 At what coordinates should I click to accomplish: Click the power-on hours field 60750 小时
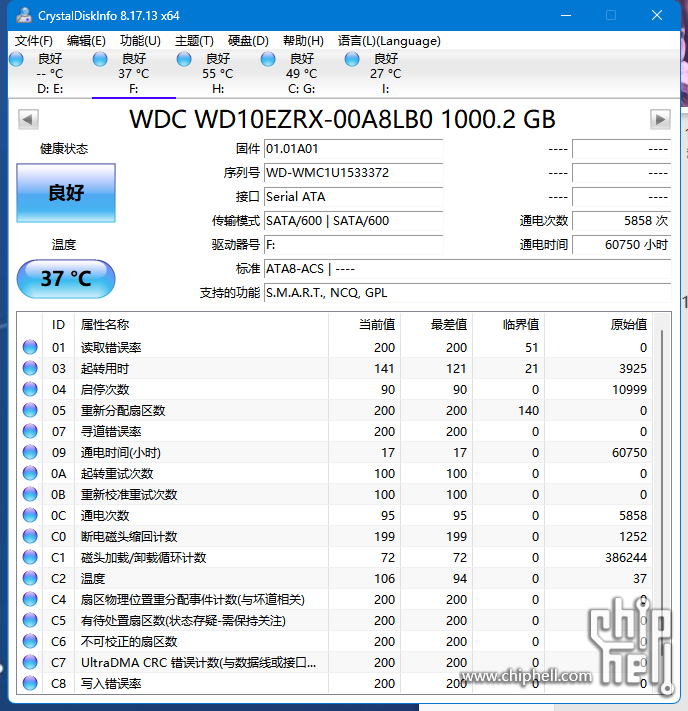621,245
